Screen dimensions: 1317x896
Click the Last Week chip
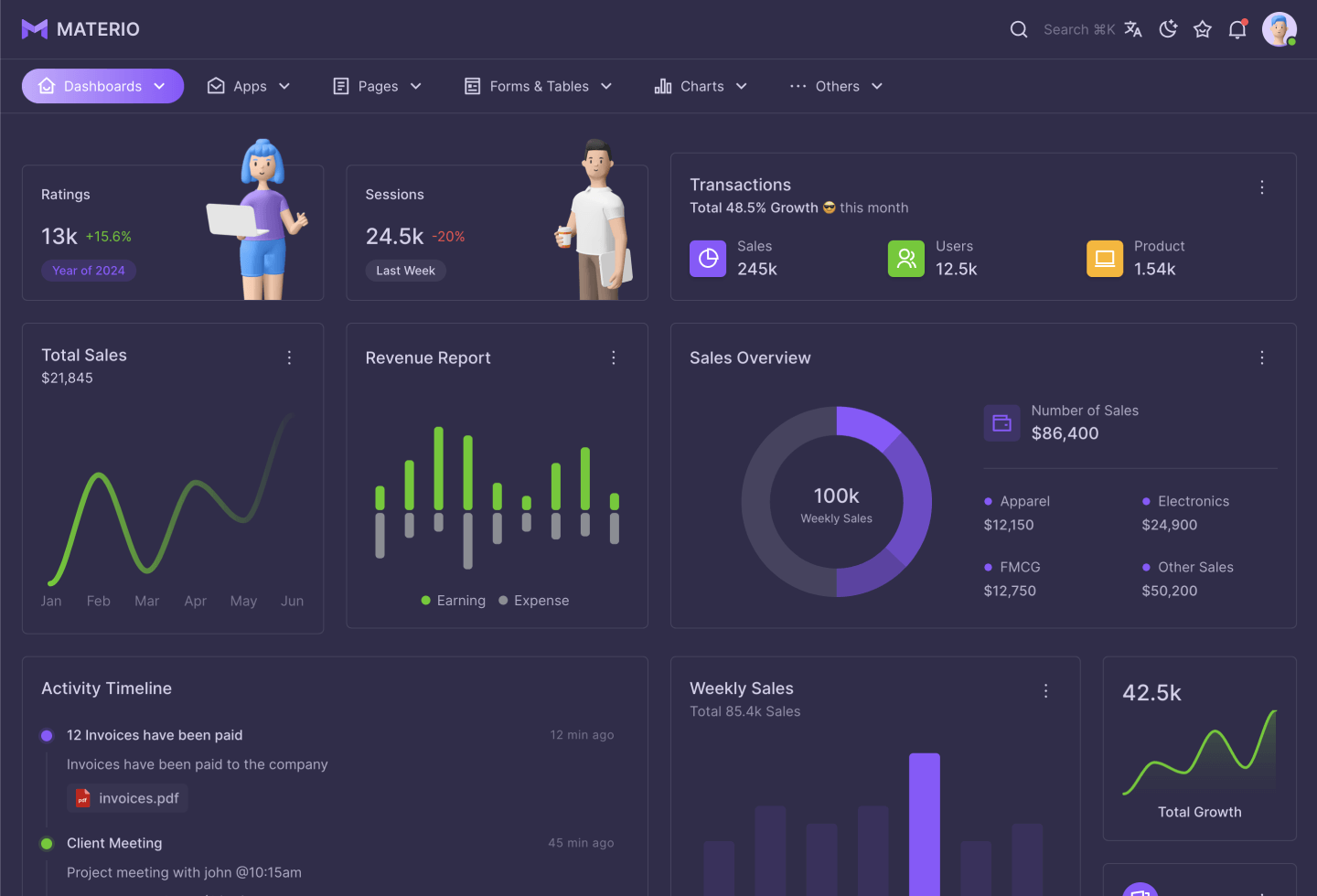pos(405,271)
